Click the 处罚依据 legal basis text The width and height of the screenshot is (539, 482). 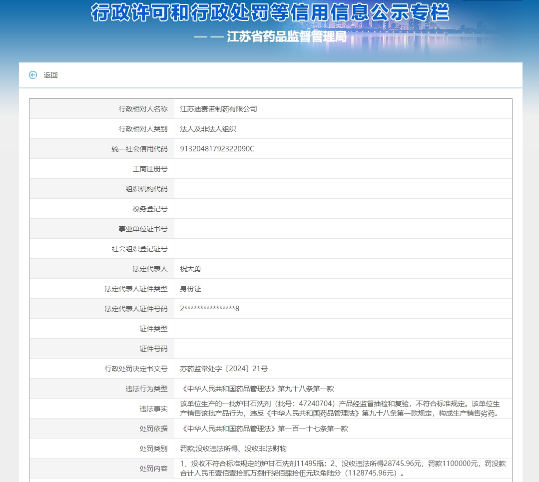[264, 429]
